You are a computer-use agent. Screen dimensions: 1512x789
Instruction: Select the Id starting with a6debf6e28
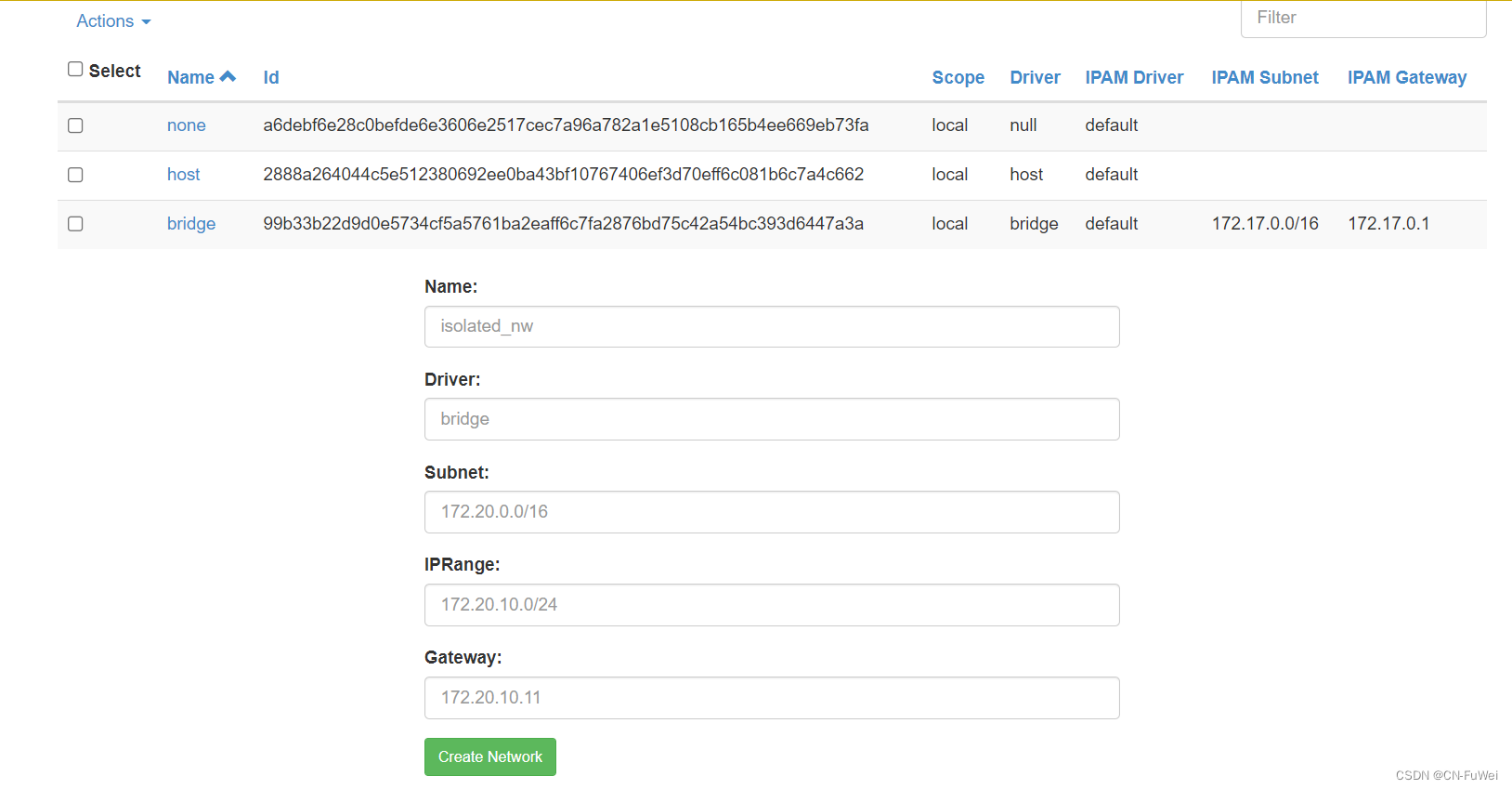coord(566,125)
